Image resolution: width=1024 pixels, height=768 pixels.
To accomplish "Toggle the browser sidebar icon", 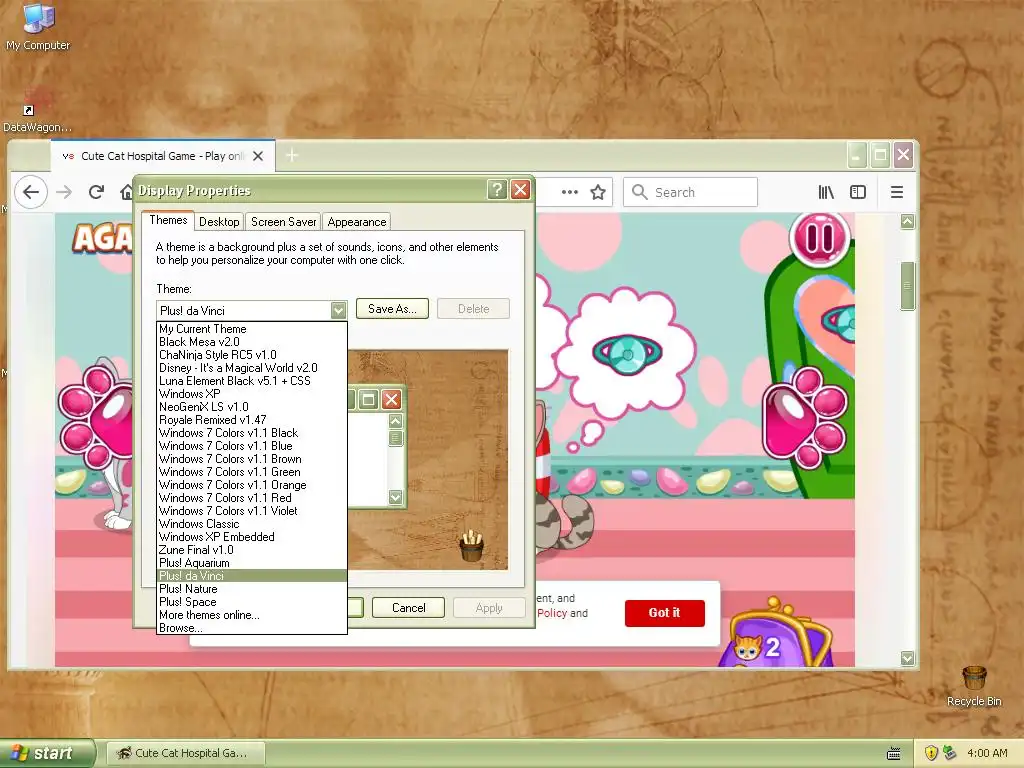I will click(857, 192).
